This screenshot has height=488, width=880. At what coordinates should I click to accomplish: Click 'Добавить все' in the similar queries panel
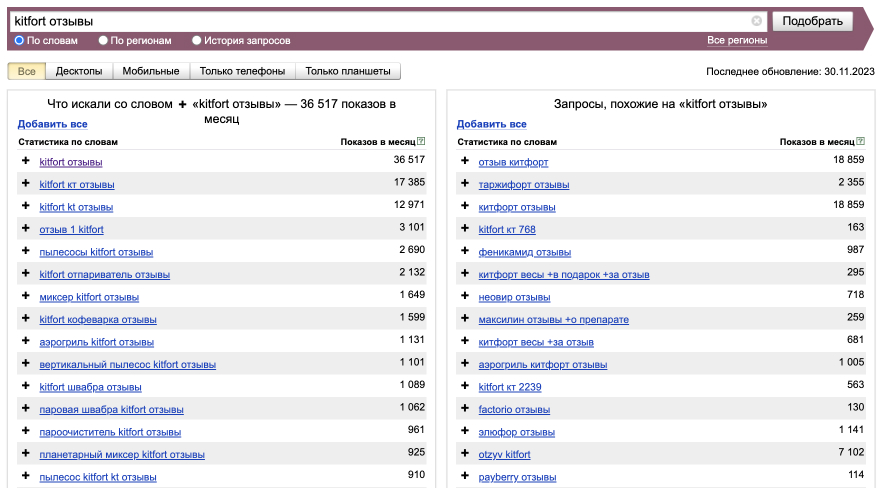(492, 124)
